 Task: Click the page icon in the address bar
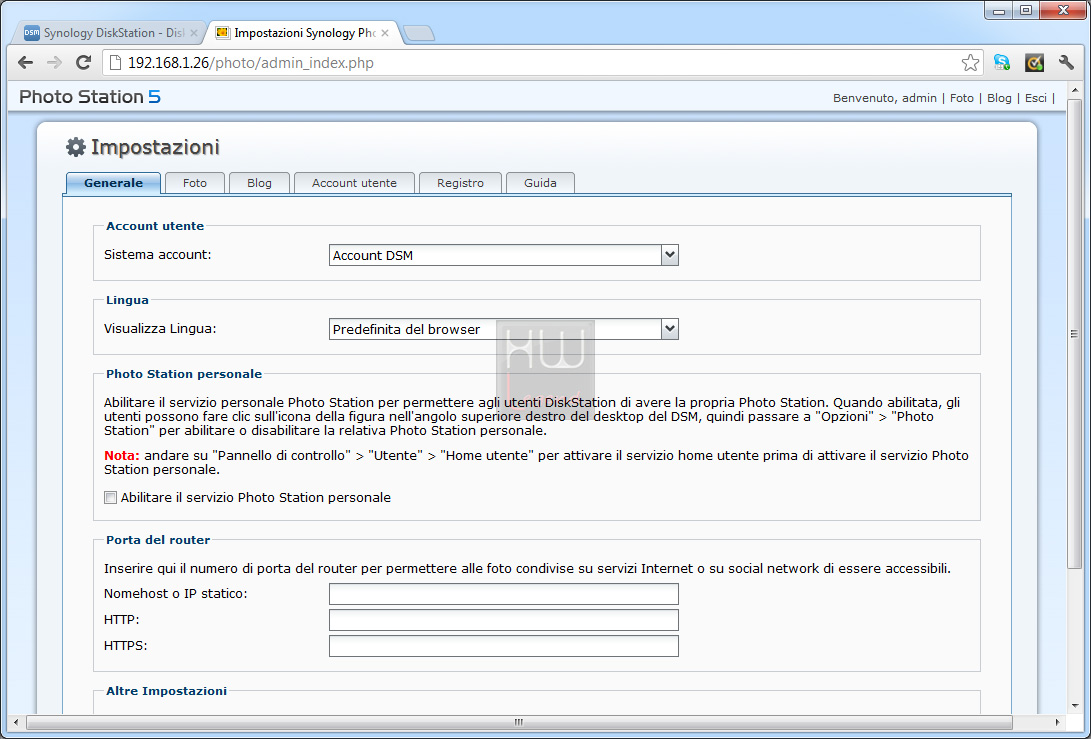pos(116,63)
